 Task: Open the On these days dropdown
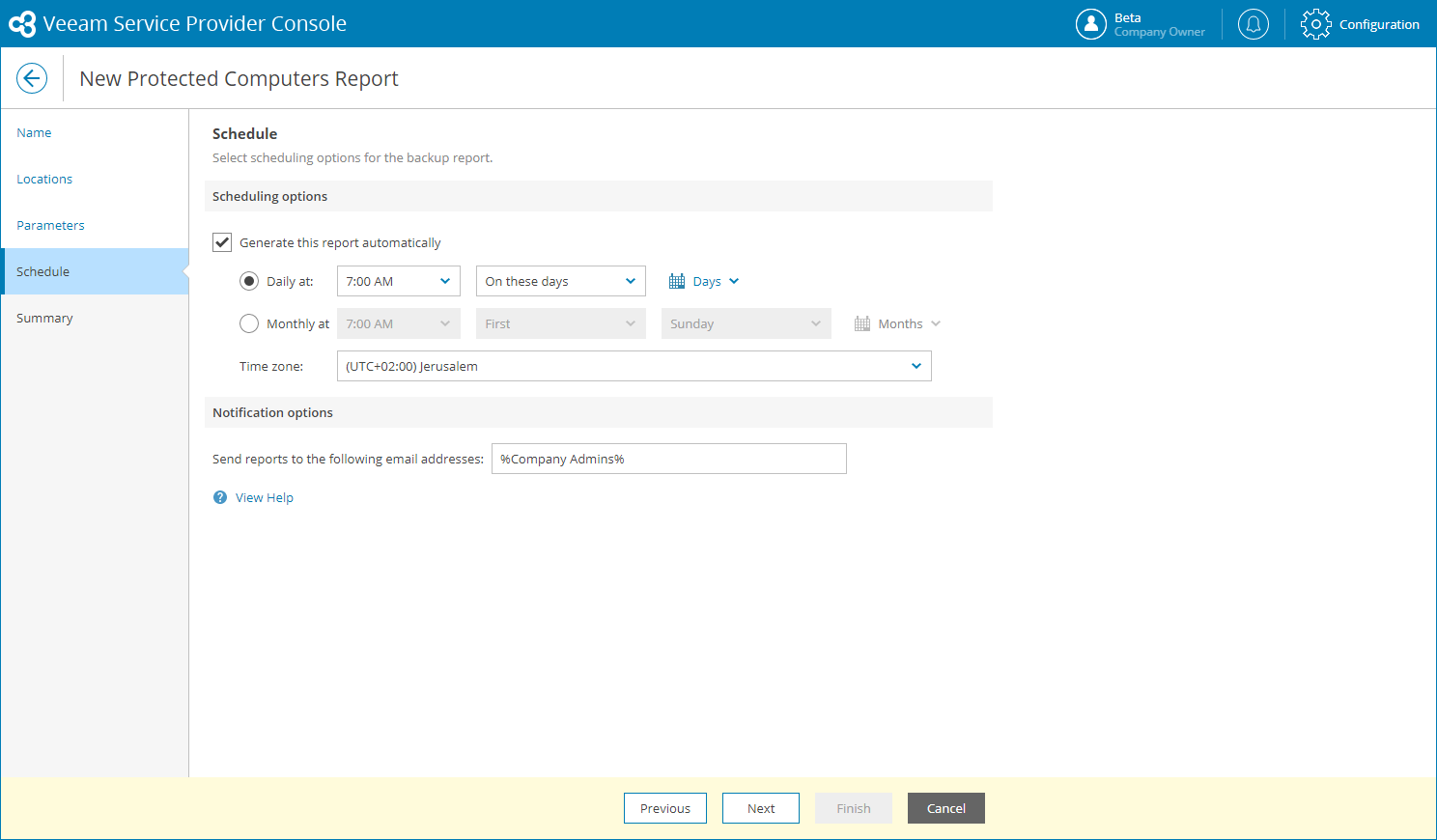[x=561, y=281]
